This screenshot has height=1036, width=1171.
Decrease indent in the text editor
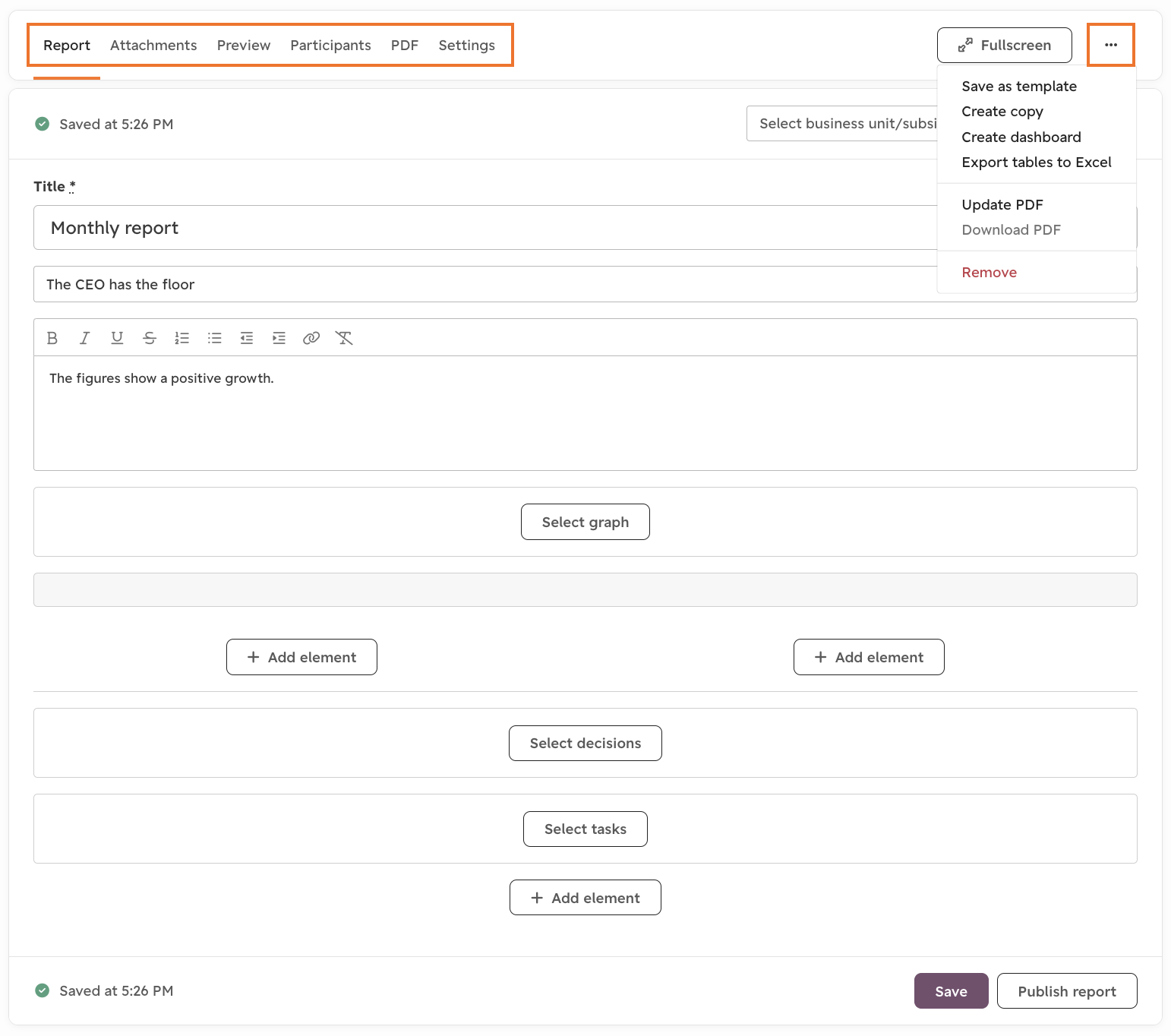[x=247, y=338]
